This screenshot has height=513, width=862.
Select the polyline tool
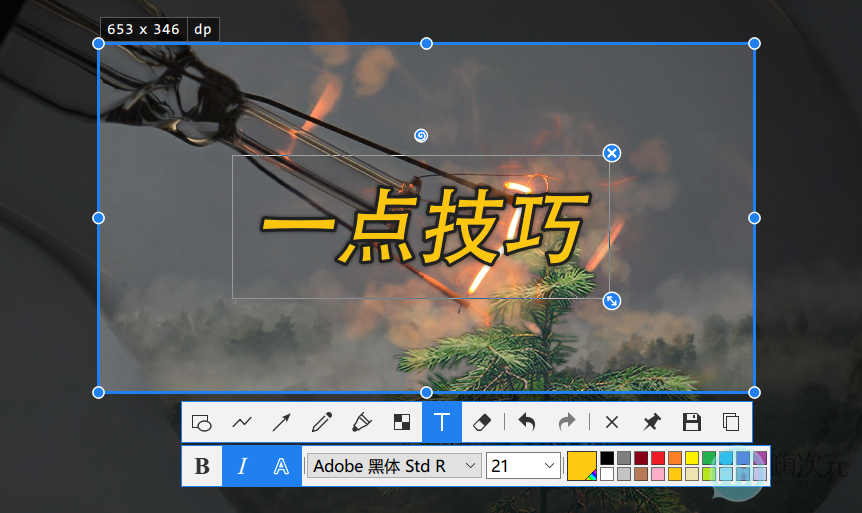tap(242, 423)
